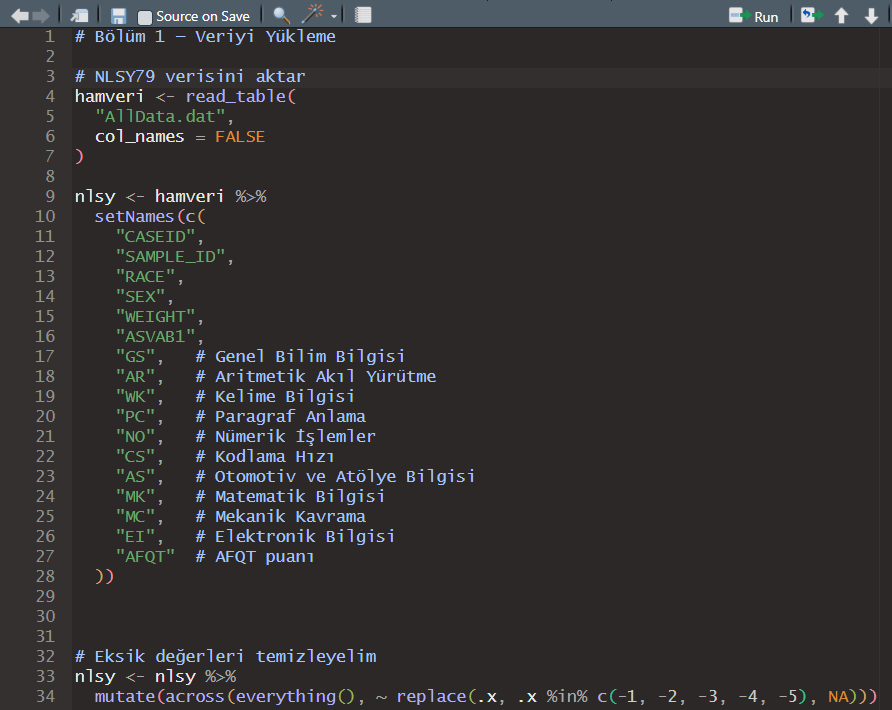The height and width of the screenshot is (710, 892).
Task: Click line number 34 in the gutter
Action: point(46,696)
